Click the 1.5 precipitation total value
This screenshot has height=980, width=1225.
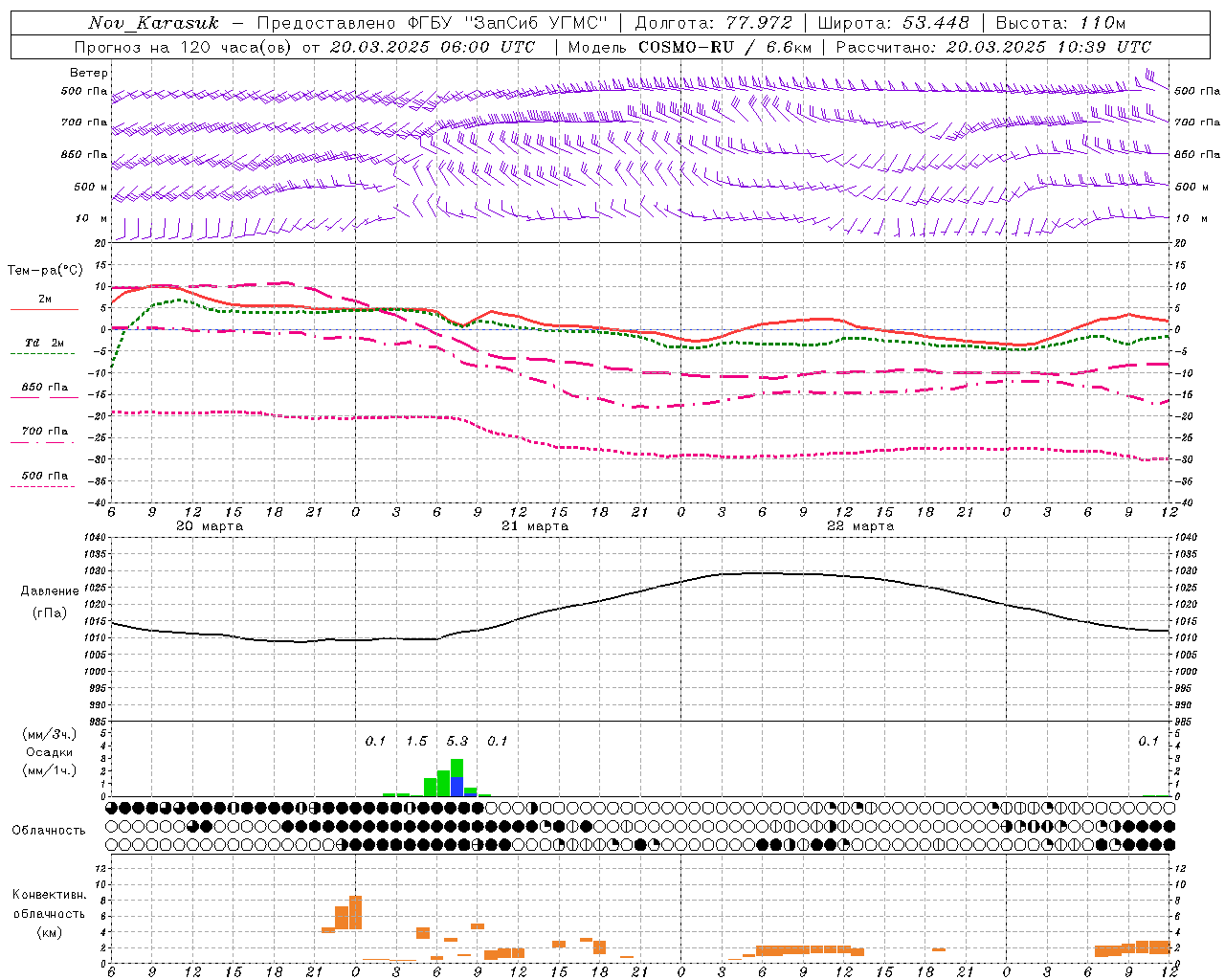pos(416,742)
